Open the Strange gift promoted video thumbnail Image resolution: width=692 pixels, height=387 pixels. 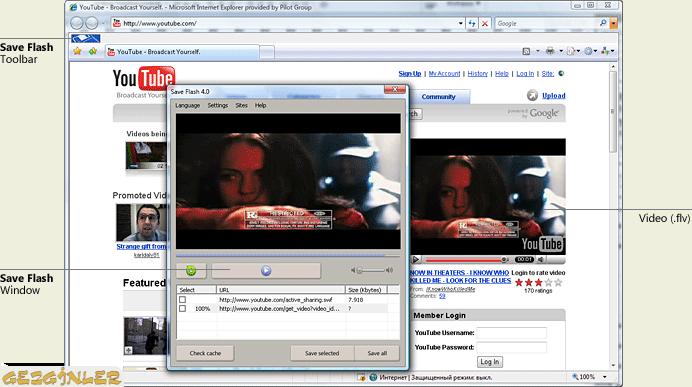point(142,222)
